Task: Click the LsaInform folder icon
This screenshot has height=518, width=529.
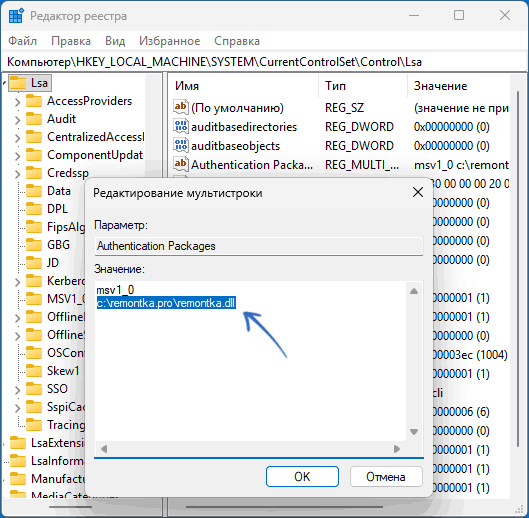Action: (18, 461)
